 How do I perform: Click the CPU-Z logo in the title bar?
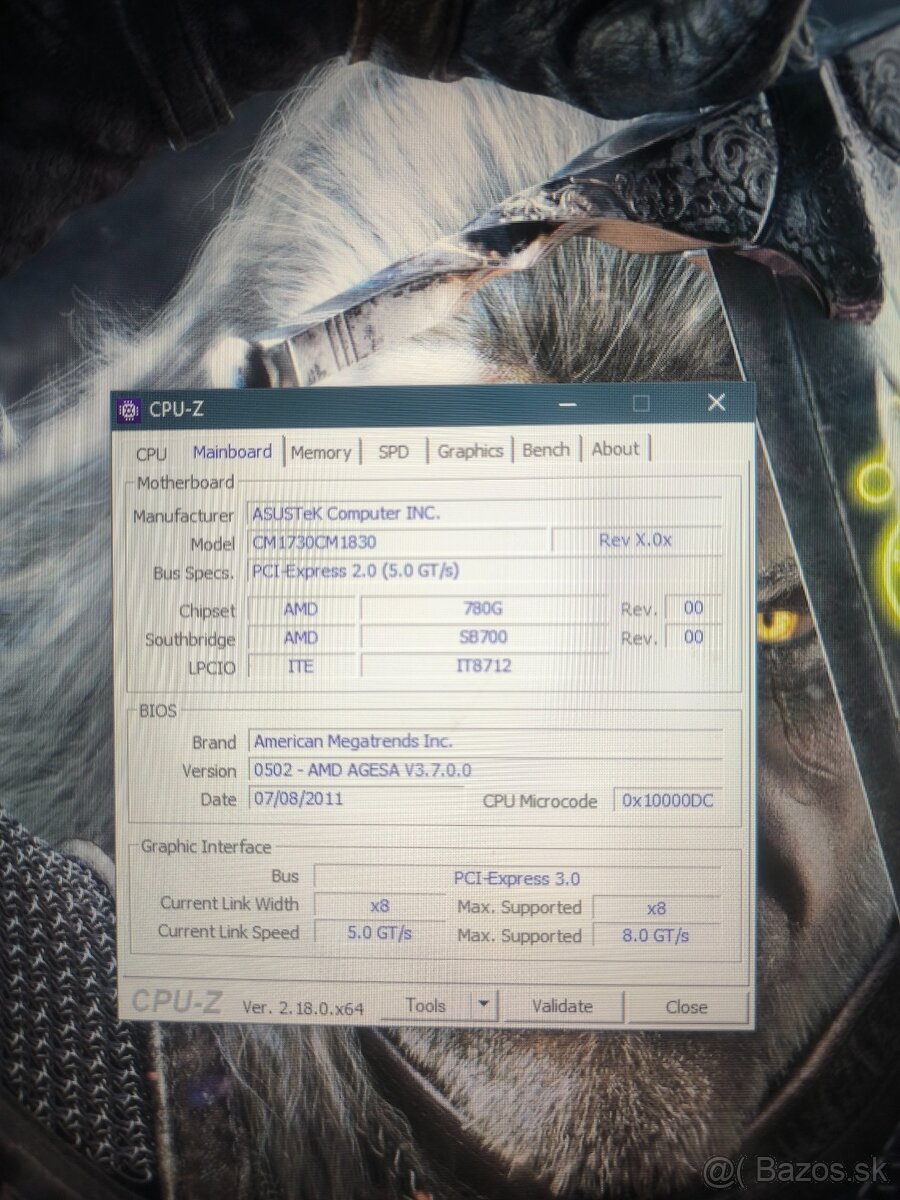129,408
